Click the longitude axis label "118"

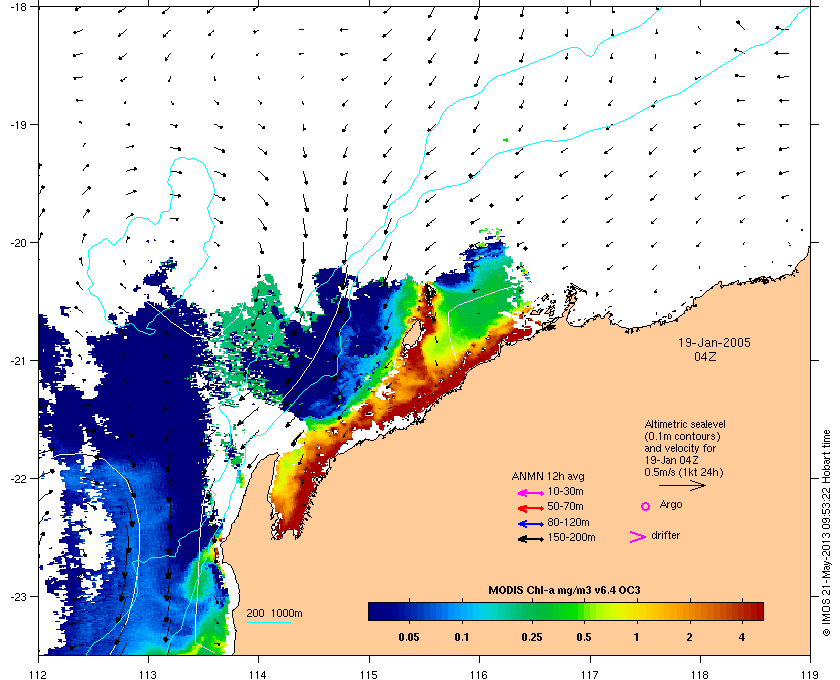pos(700,675)
